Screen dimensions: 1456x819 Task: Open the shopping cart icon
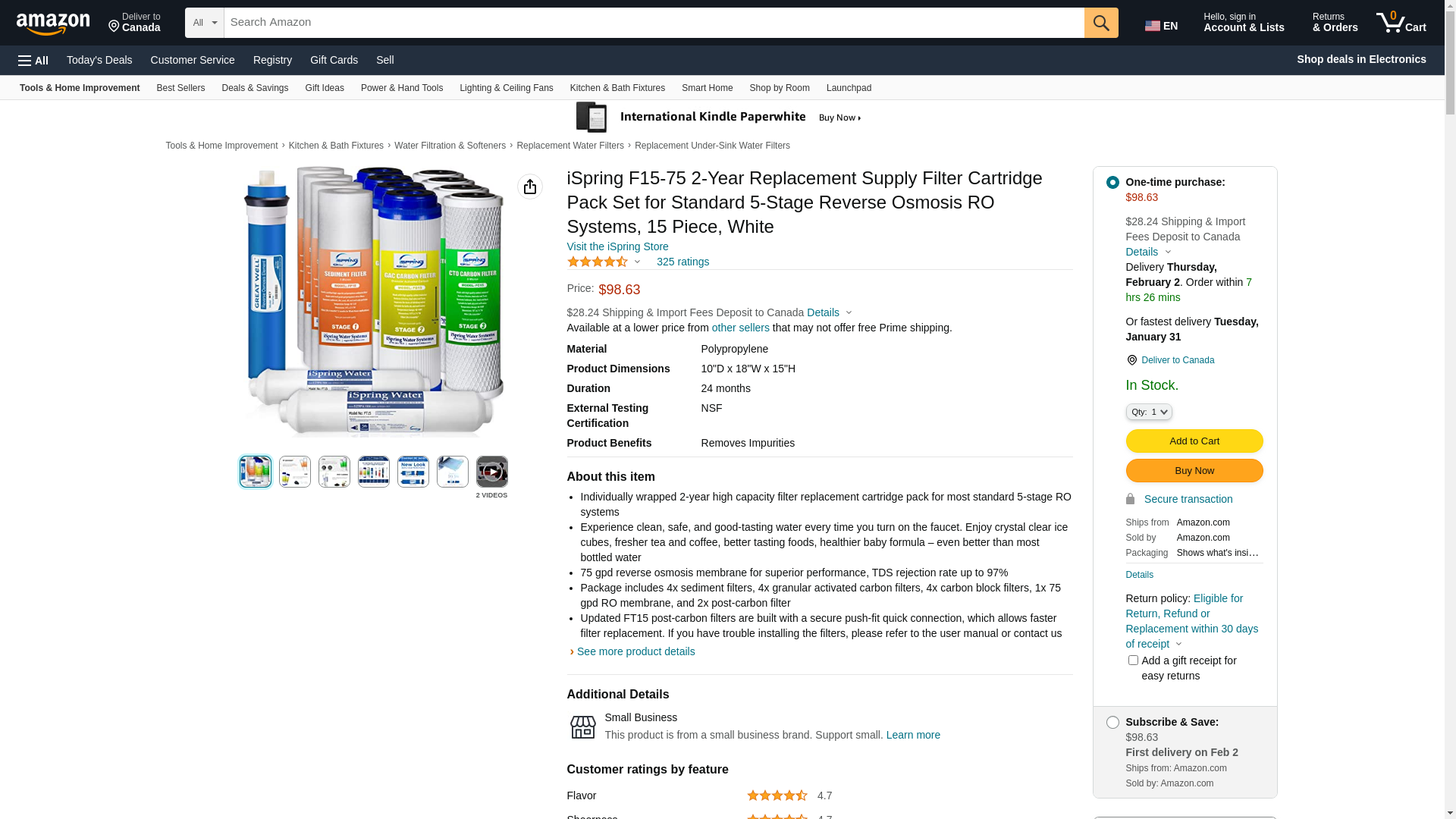click(1401, 22)
